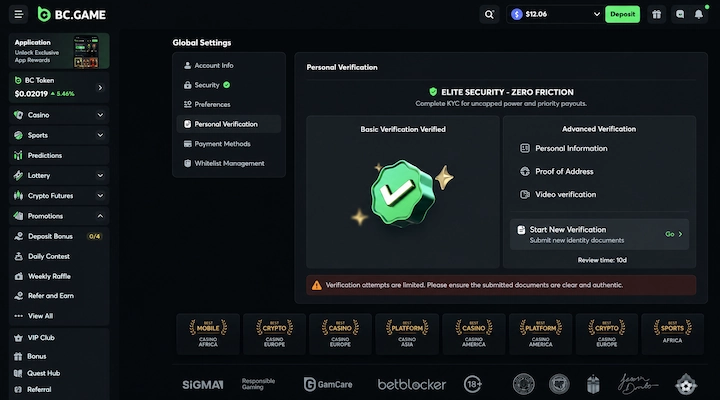Click the VIP Club crown icon
Screen dimensions: 720x400
click(18, 338)
